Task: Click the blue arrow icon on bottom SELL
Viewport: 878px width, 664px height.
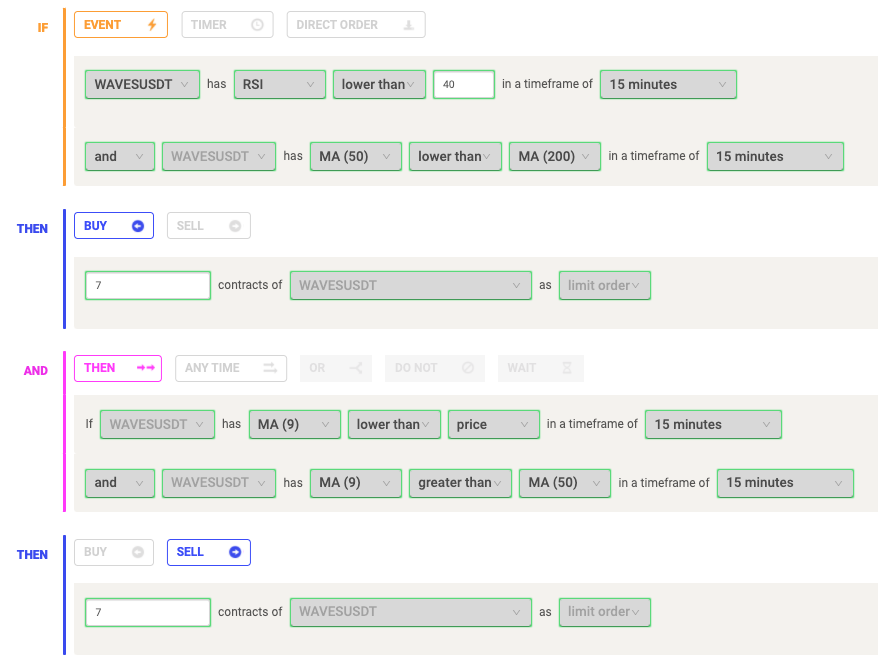Action: [235, 552]
